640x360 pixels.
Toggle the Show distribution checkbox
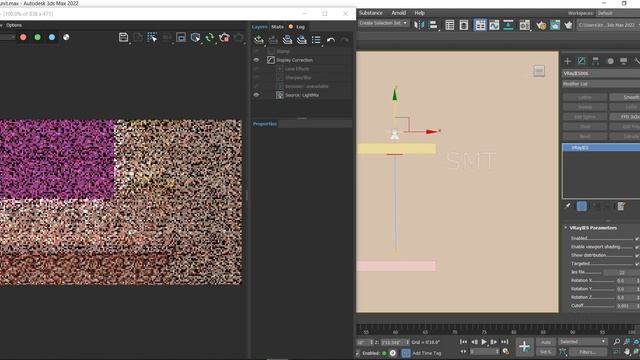pyautogui.click(x=637, y=255)
